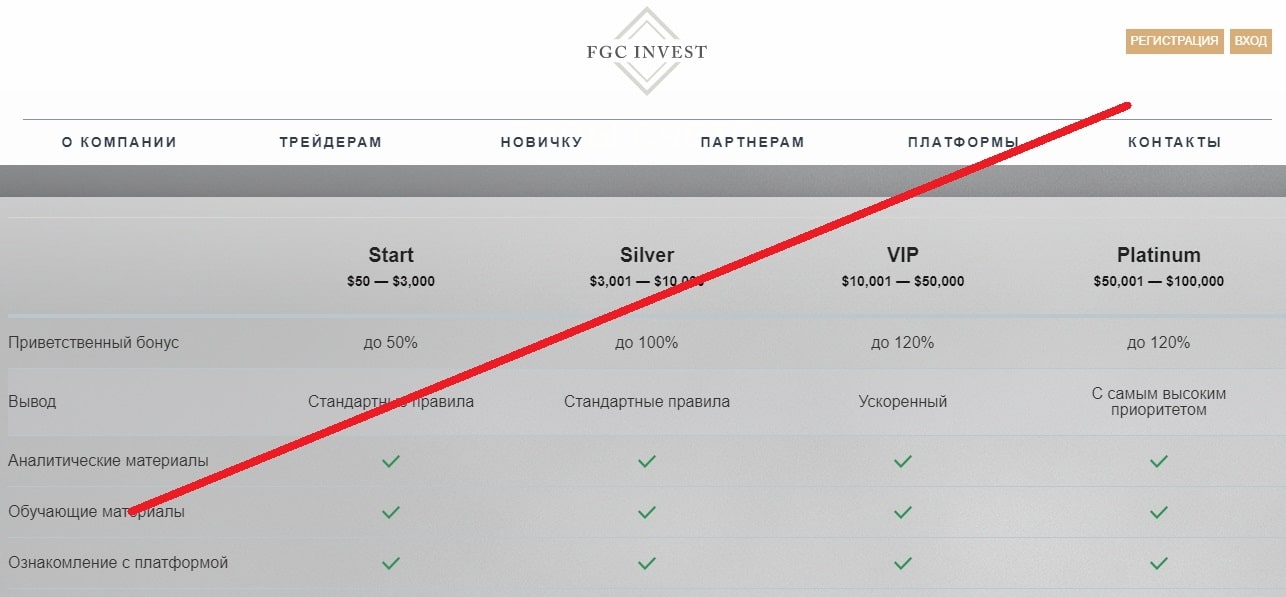Open the О КОМПАНИИ menu
This screenshot has height=597, width=1286.
(119, 142)
